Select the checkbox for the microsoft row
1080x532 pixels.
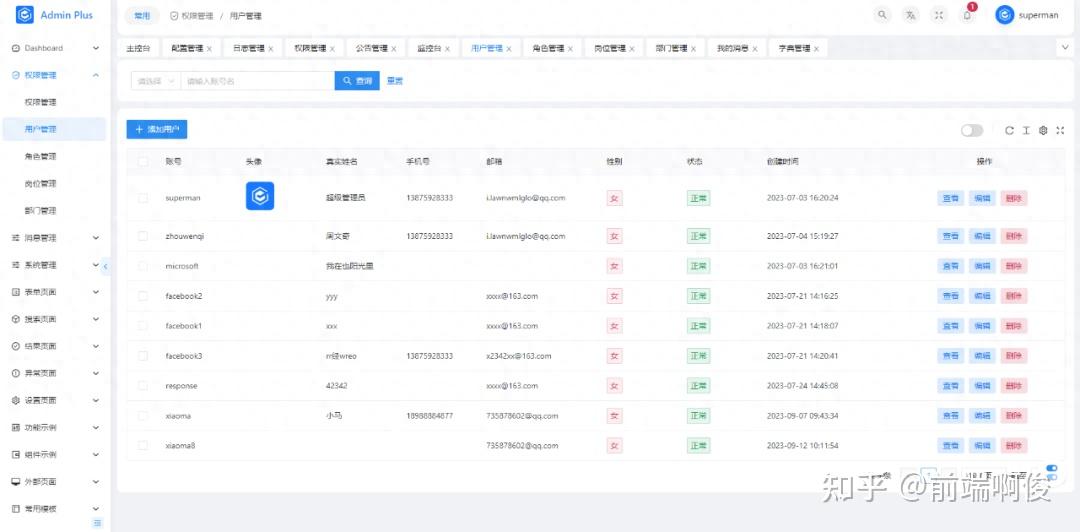point(143,266)
